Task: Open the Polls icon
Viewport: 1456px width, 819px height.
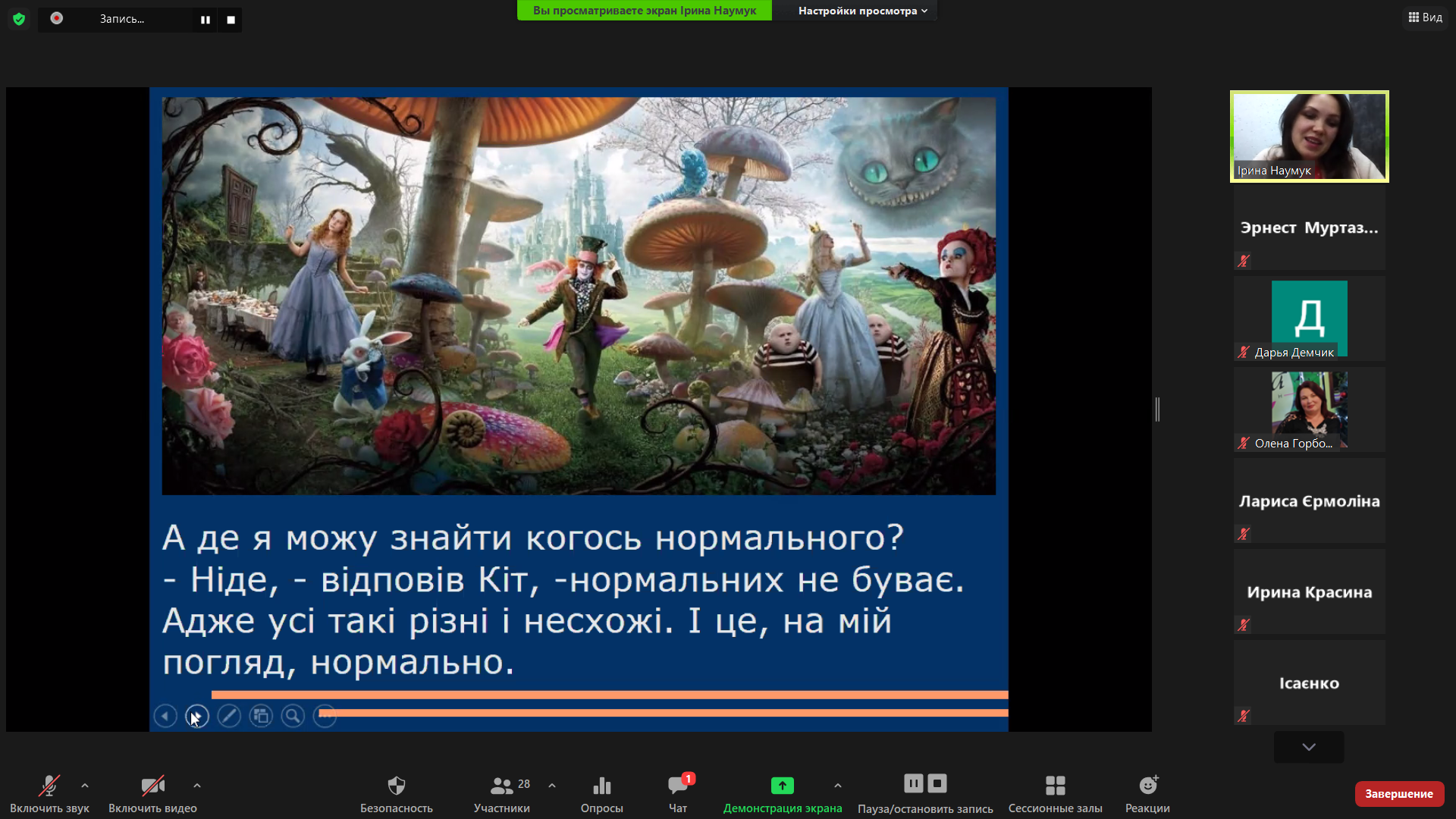Action: (601, 786)
